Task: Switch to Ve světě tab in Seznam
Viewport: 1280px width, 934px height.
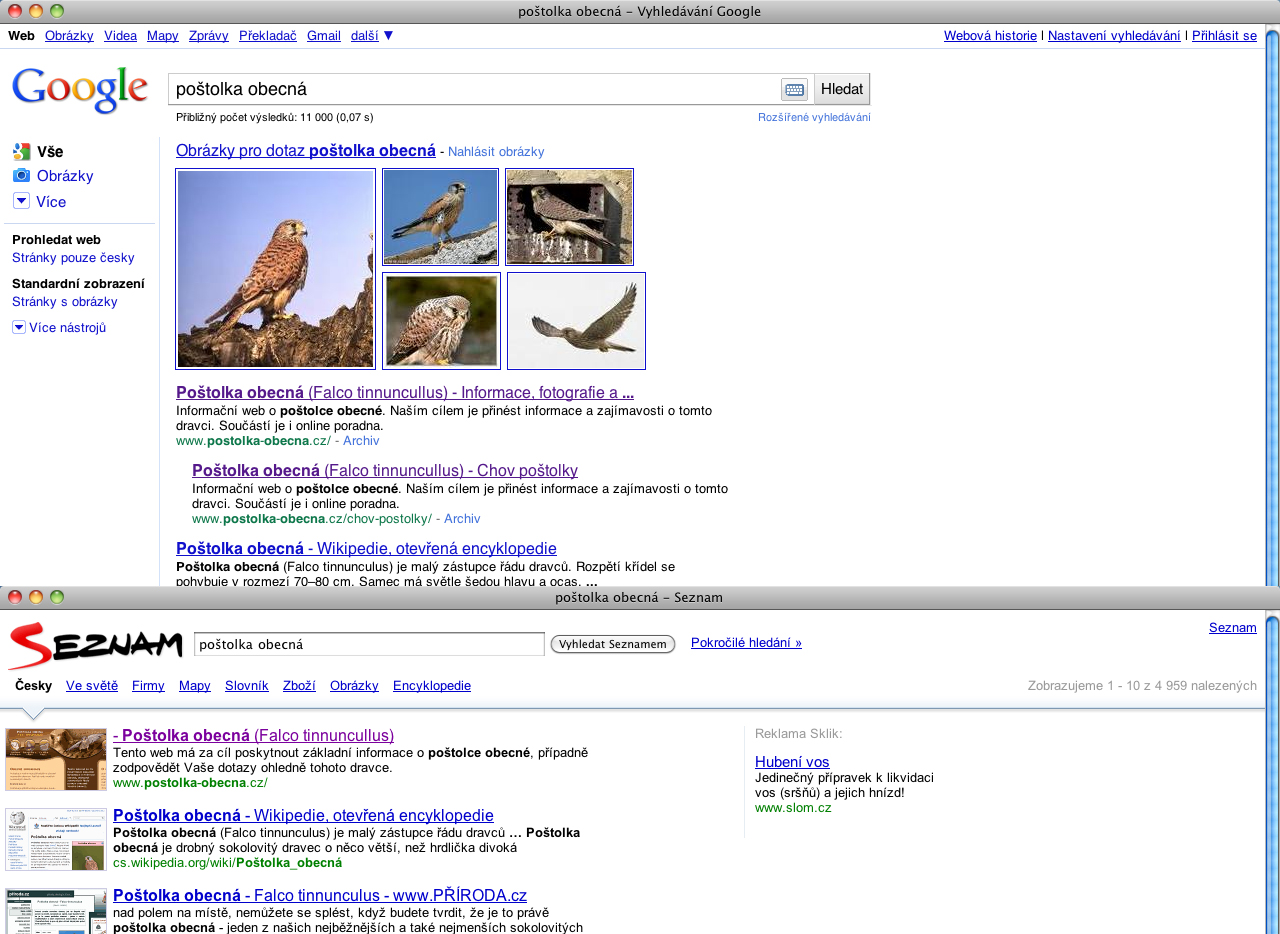Action: point(92,685)
